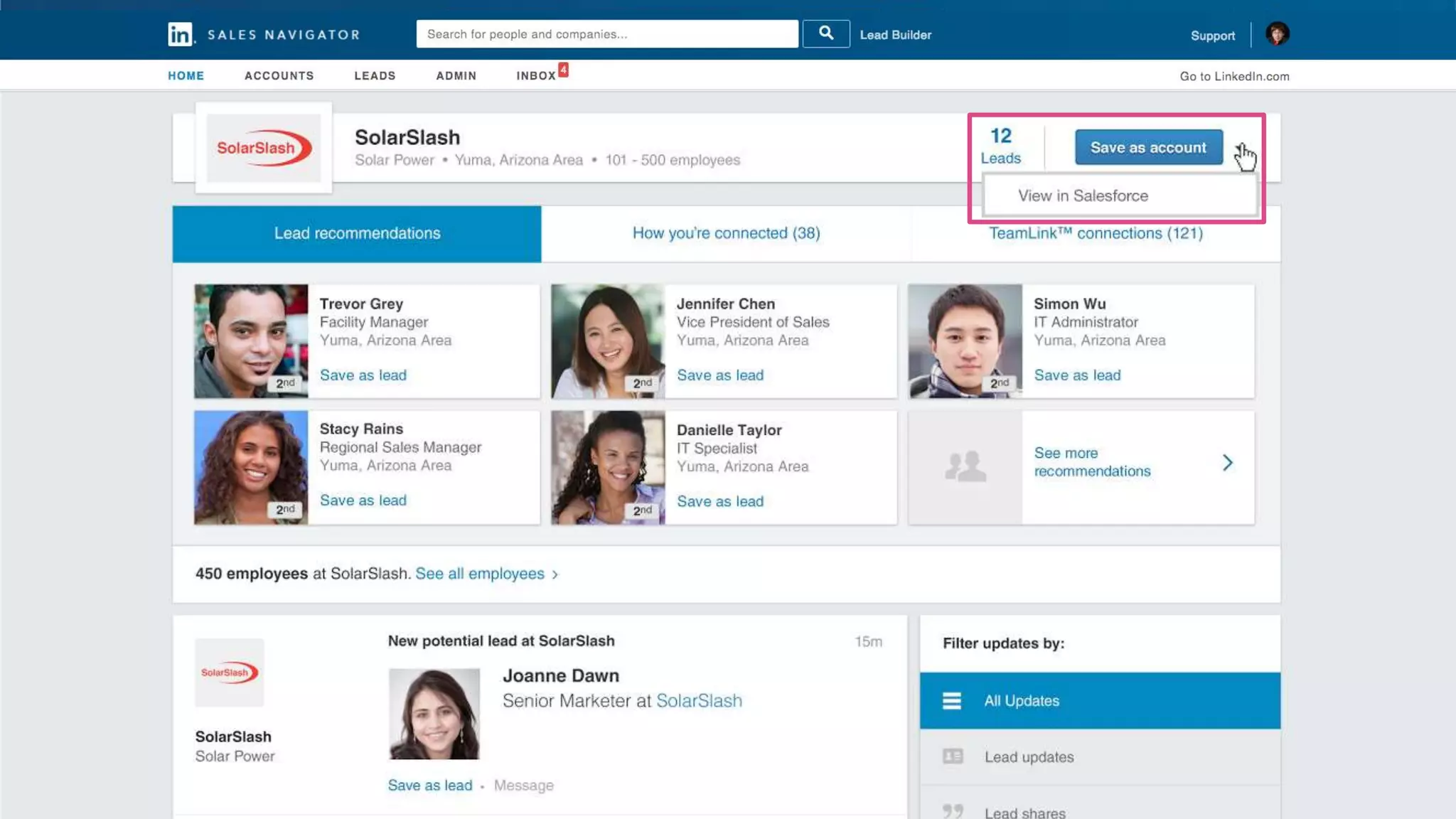Click the SolarSlash company logo
Image resolution: width=1456 pixels, height=819 pixels.
tap(264, 148)
